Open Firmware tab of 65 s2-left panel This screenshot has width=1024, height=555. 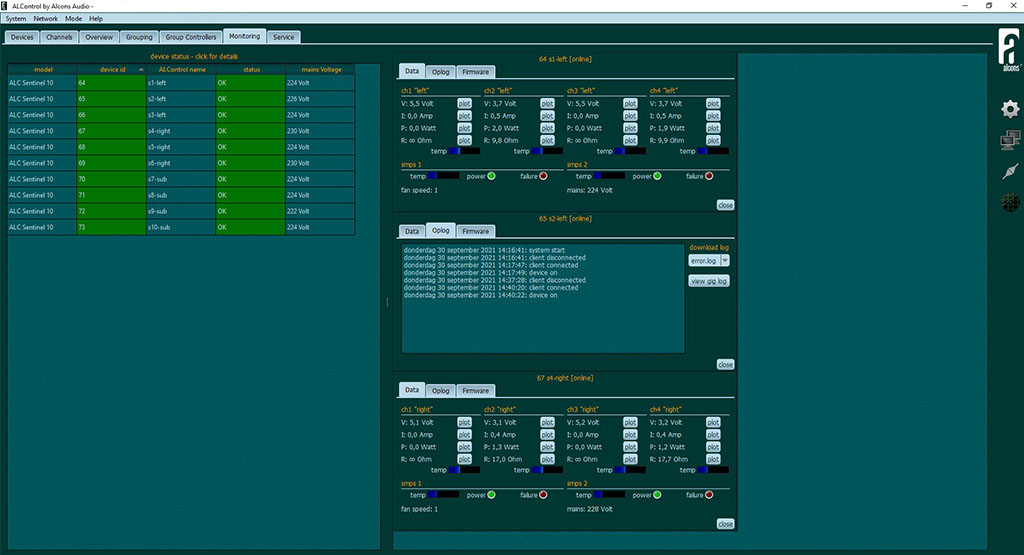pyautogui.click(x=475, y=231)
